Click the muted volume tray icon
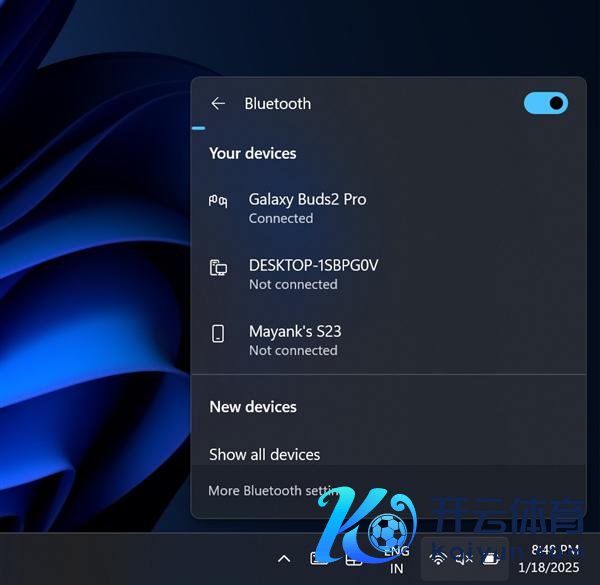The image size is (600, 585). click(464, 559)
